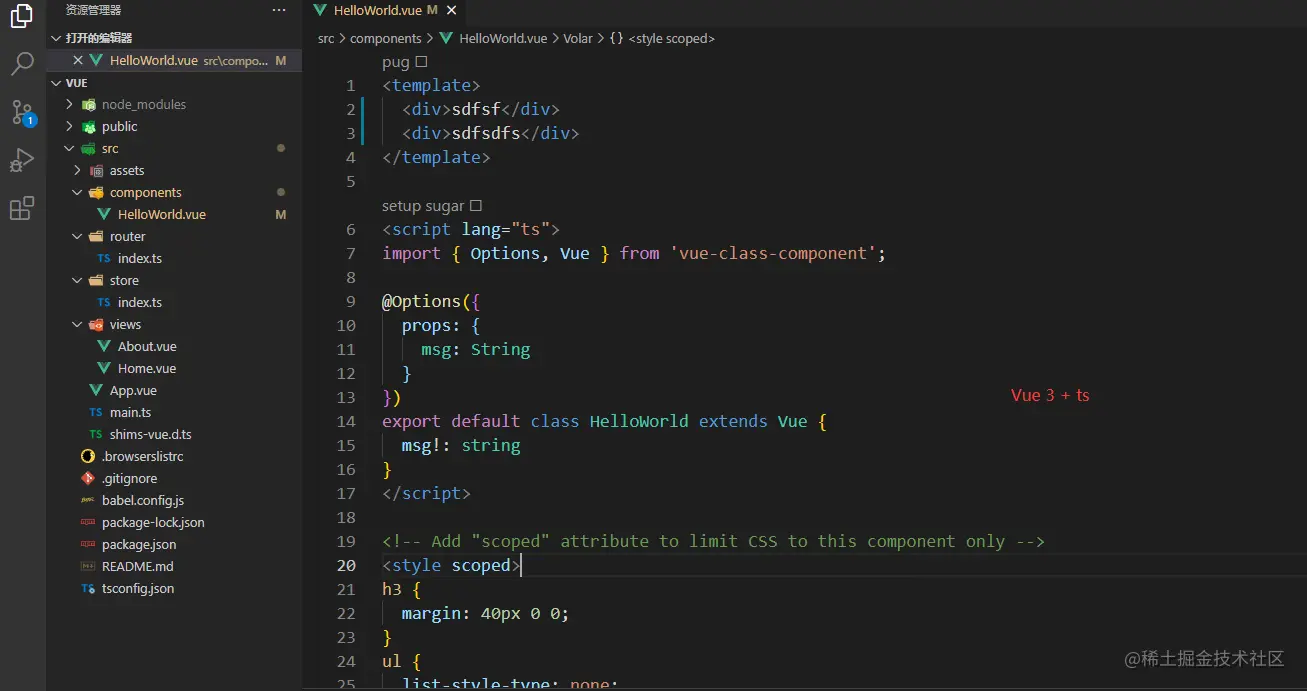This screenshot has height=691, width=1307.
Task: Open the Run and Debug icon
Action: point(22,160)
